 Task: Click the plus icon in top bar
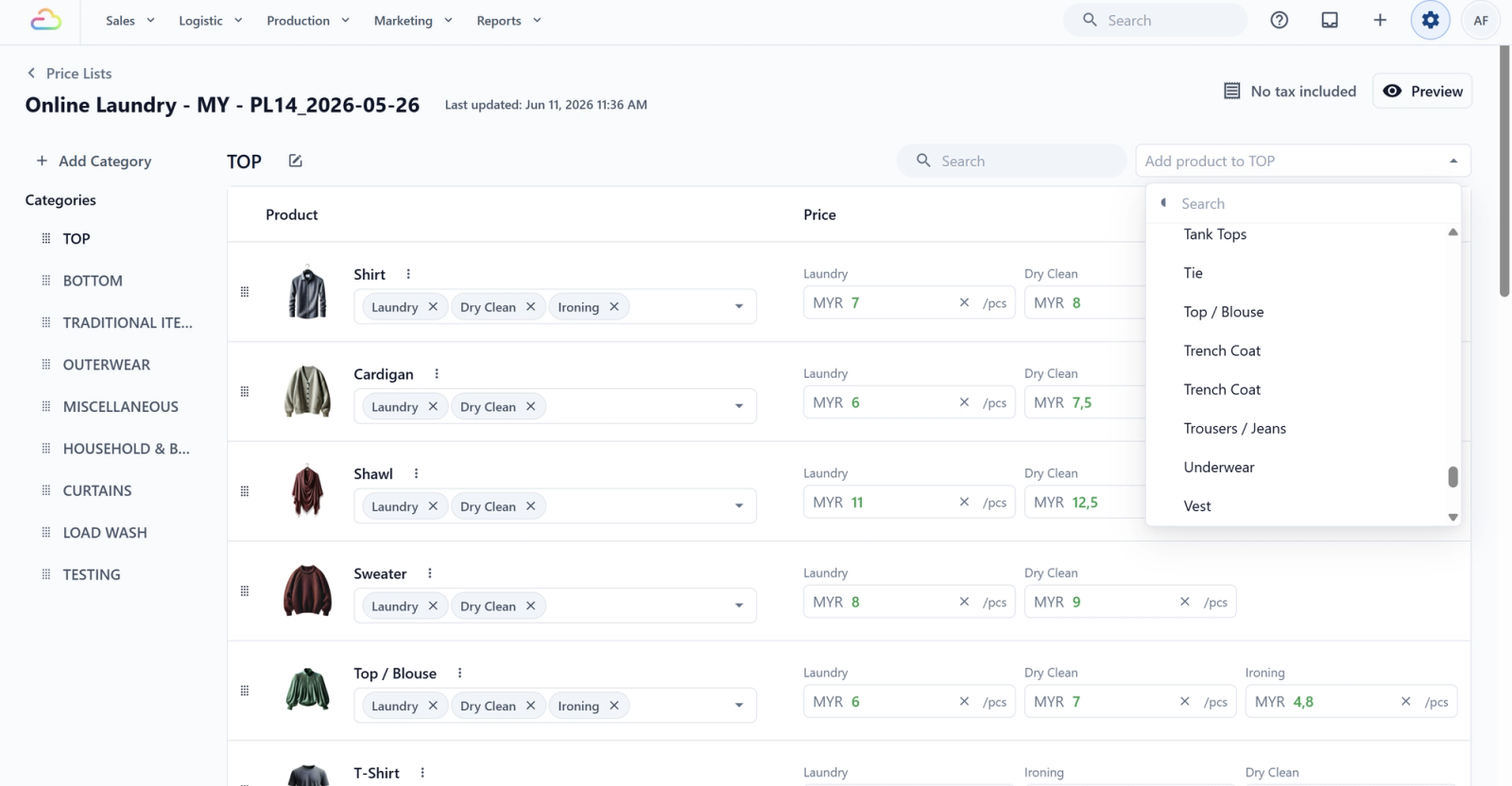[x=1380, y=20]
